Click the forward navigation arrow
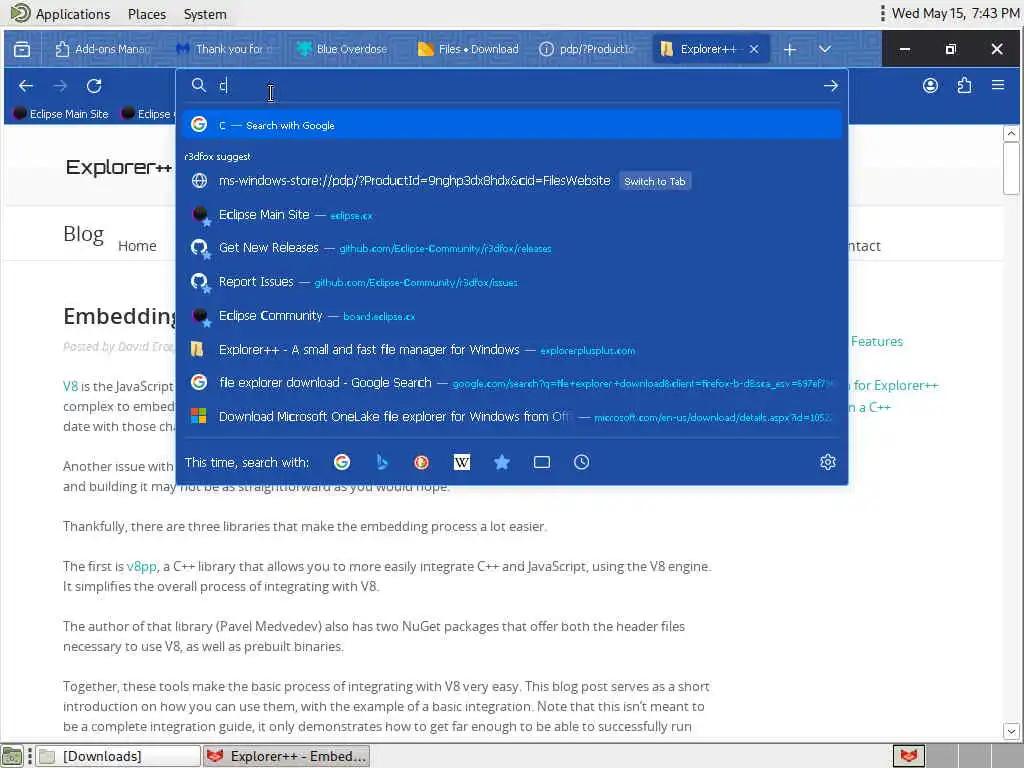This screenshot has height=768, width=1024. tap(60, 86)
